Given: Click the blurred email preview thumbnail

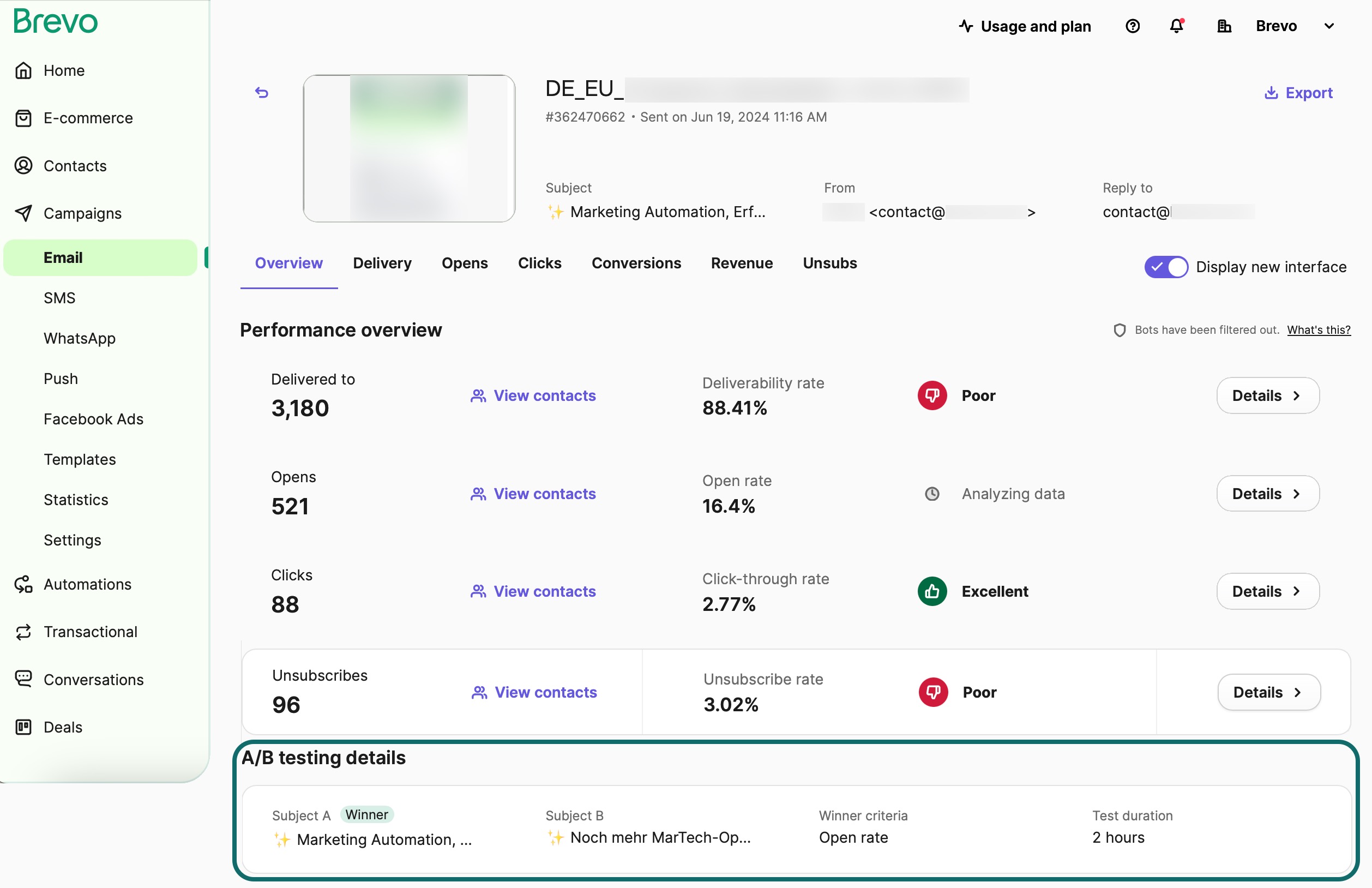Looking at the screenshot, I should (x=409, y=148).
